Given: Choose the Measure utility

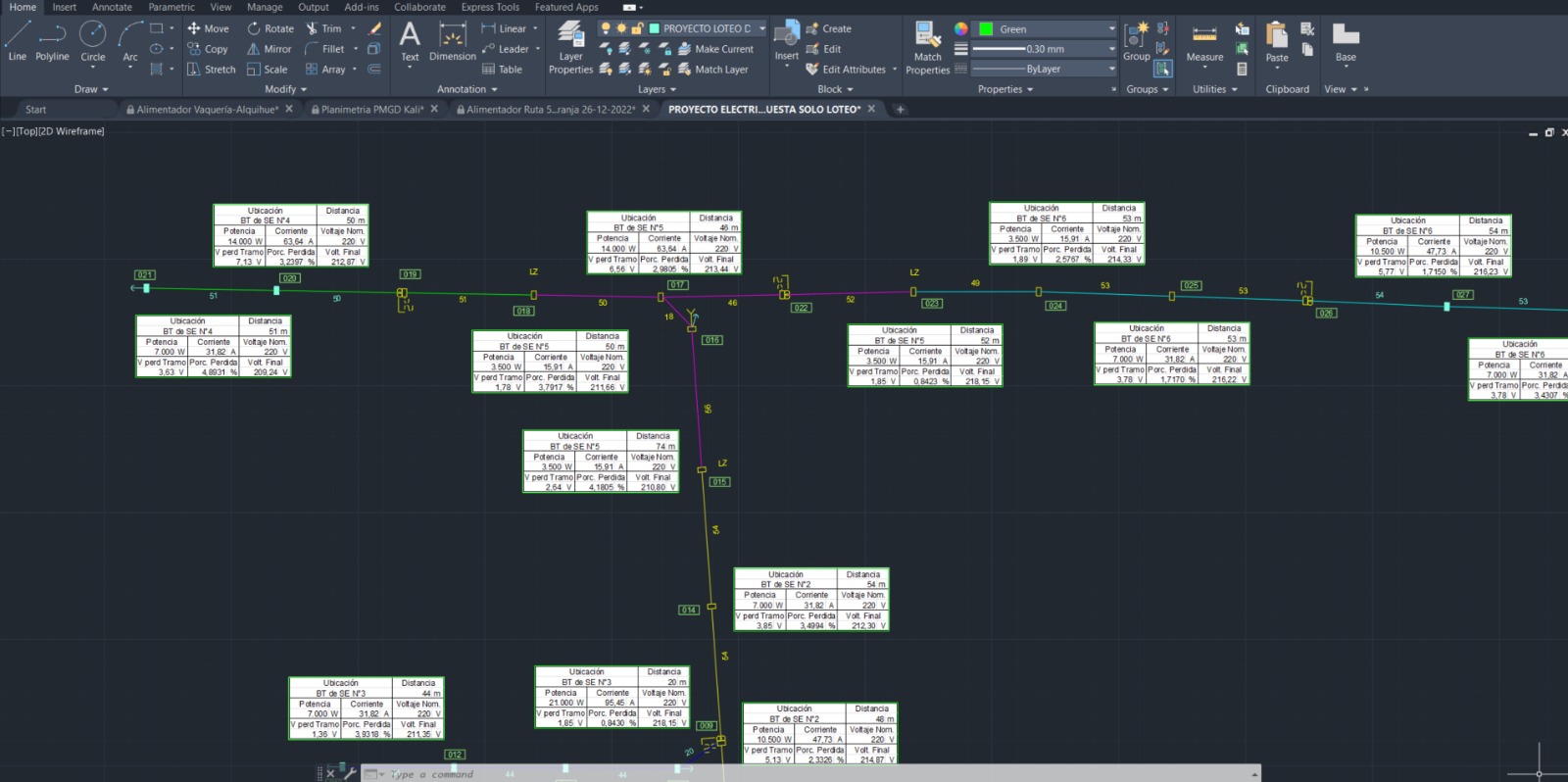Looking at the screenshot, I should 1204,43.
